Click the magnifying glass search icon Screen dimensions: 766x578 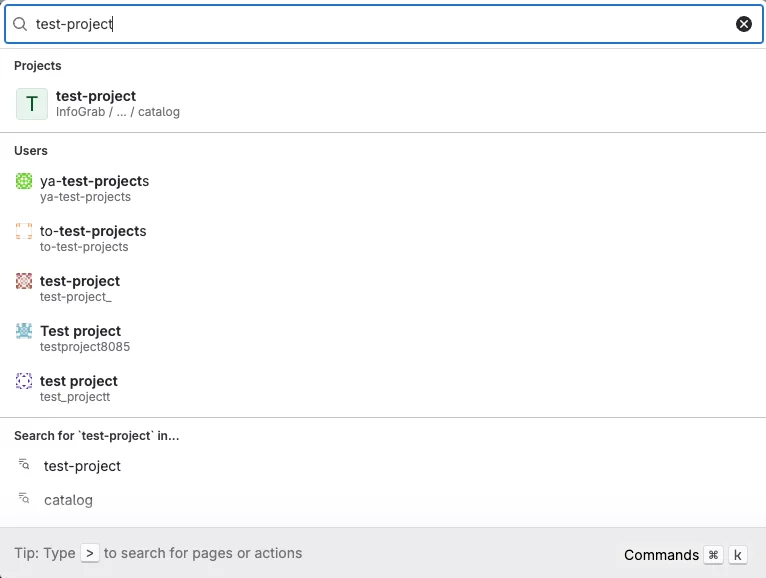click(20, 24)
